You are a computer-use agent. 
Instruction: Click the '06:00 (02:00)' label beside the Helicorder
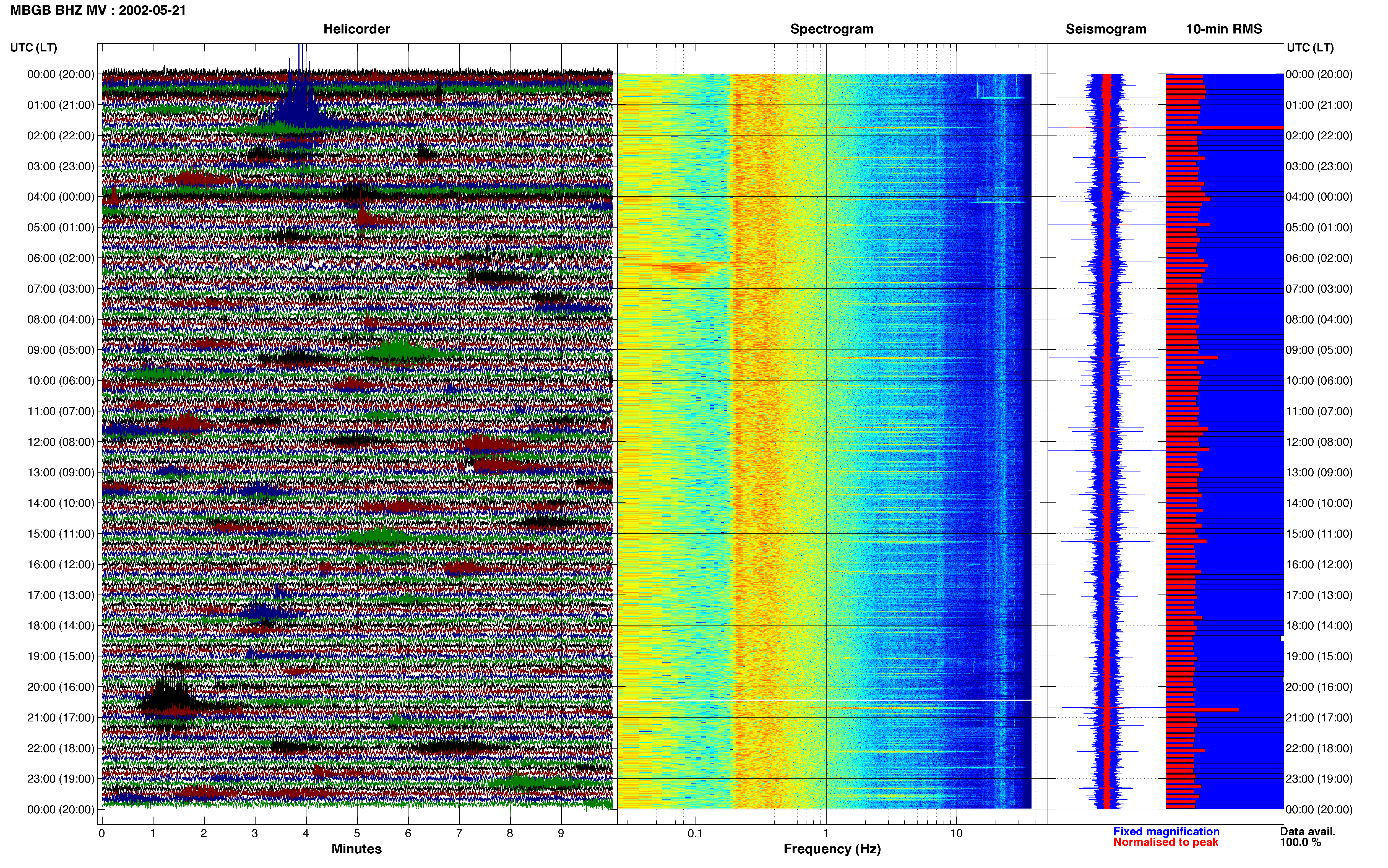coord(61,258)
